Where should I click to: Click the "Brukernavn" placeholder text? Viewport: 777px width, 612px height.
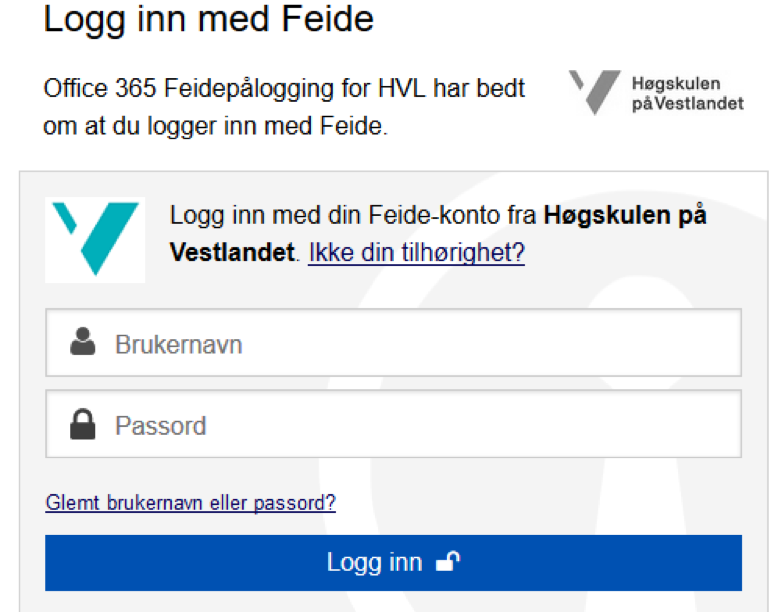coord(179,344)
